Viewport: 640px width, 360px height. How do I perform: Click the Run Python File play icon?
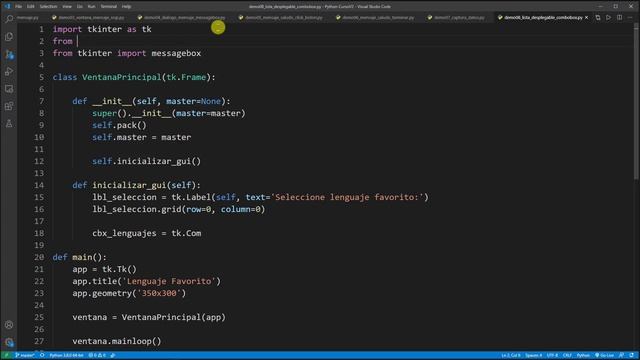click(x=609, y=18)
